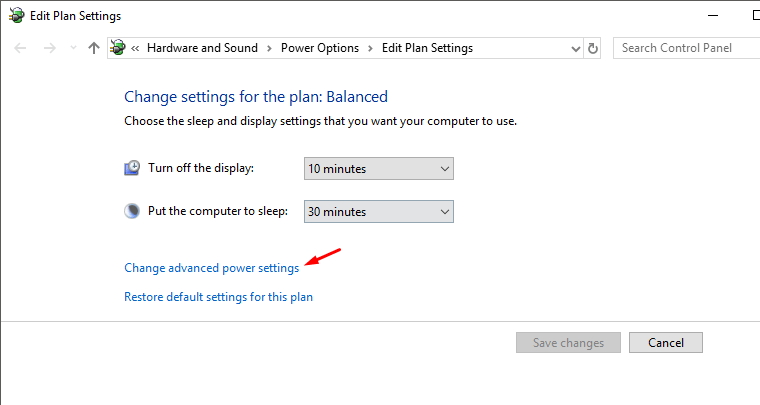
Task: Open the Turn off the display dropdown
Action: 378,169
